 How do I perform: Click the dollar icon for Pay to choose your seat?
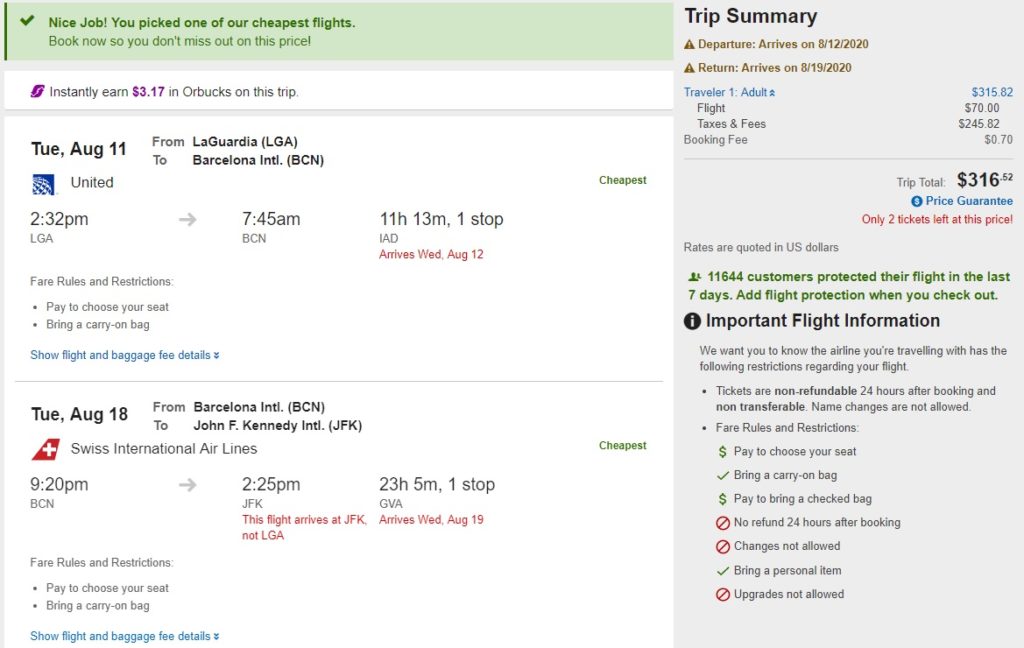(x=722, y=452)
